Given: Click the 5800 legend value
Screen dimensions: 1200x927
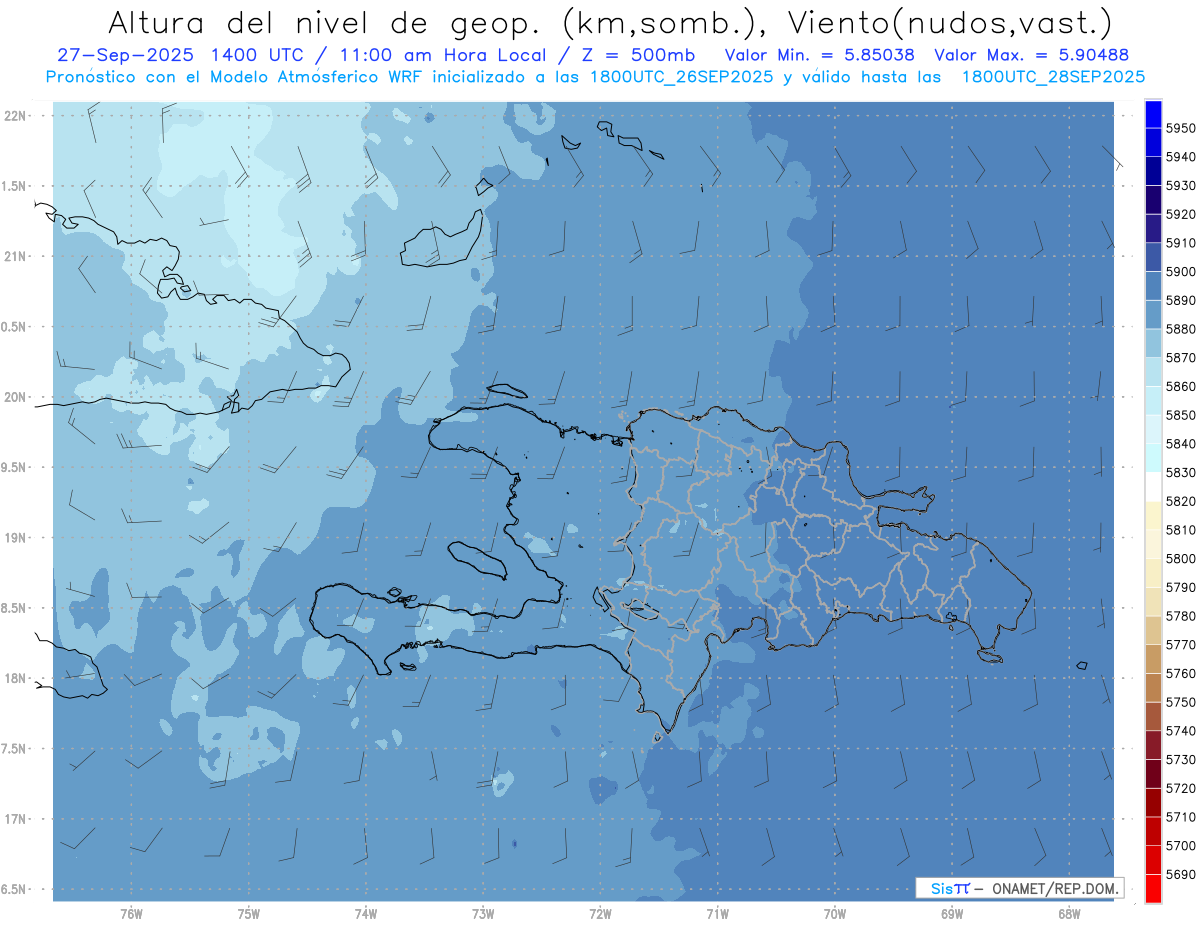Looking at the screenshot, I should coord(1180,559).
